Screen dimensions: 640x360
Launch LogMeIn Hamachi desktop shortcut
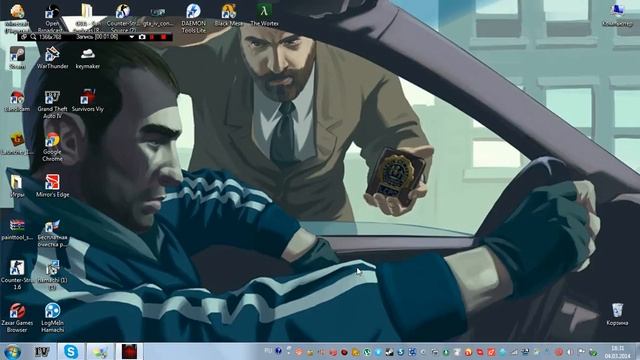coord(52,318)
